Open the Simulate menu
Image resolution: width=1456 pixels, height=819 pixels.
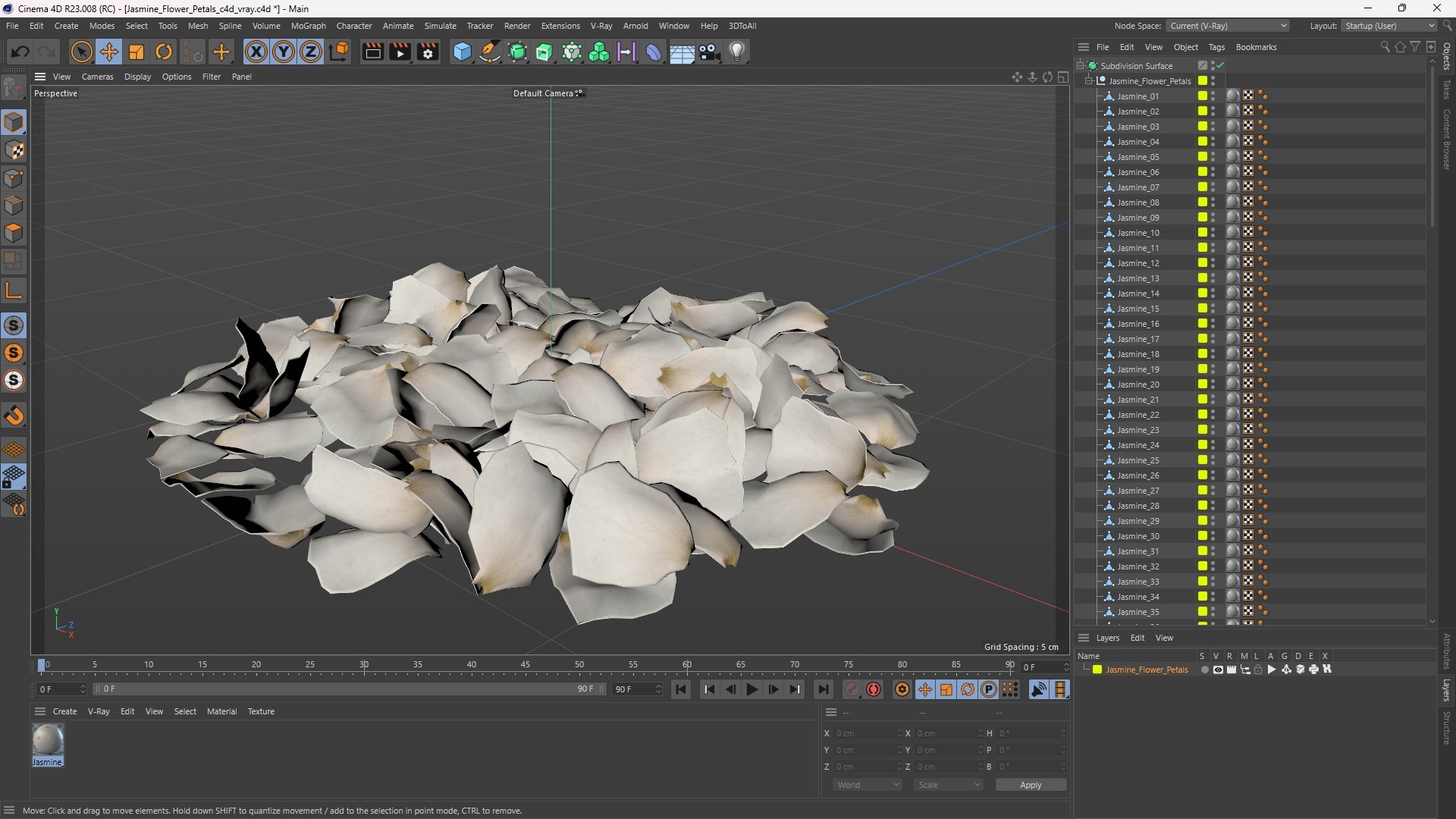(x=440, y=26)
